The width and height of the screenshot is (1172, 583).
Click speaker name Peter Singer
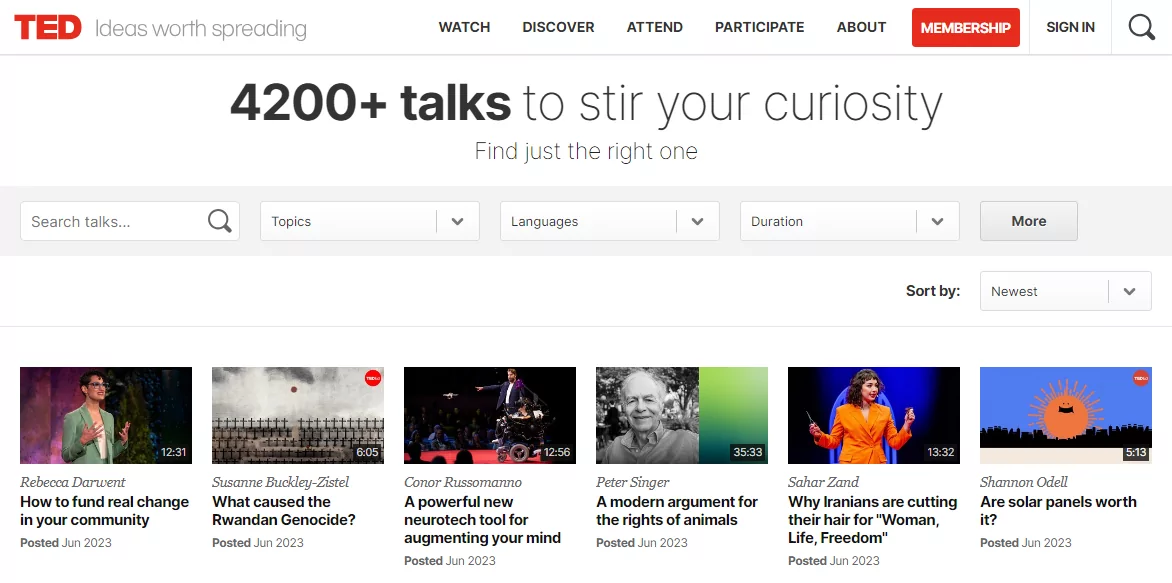[632, 482]
